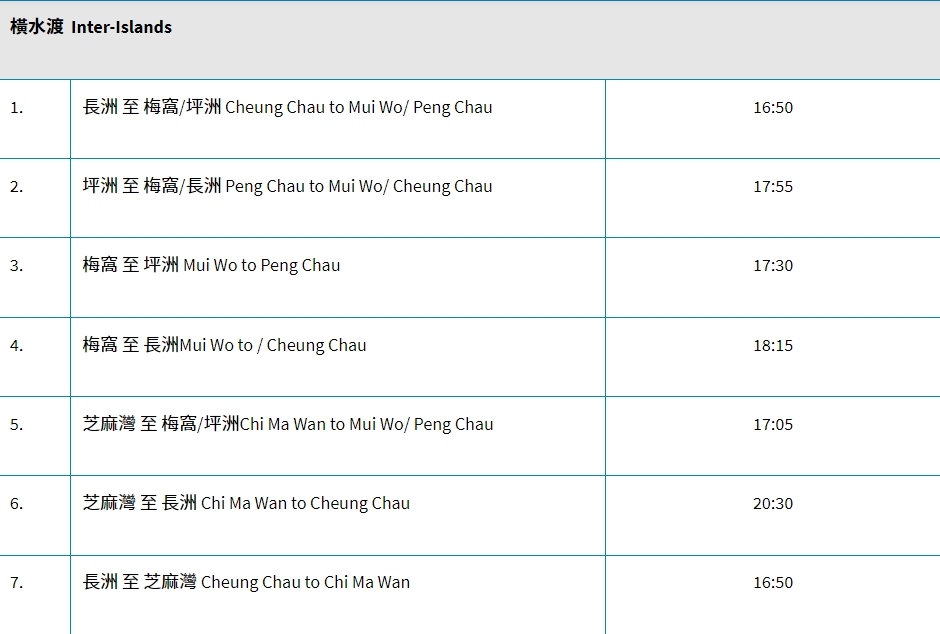This screenshot has height=634, width=940.
Task: Click row number 2 in the table
Action: tap(17, 187)
